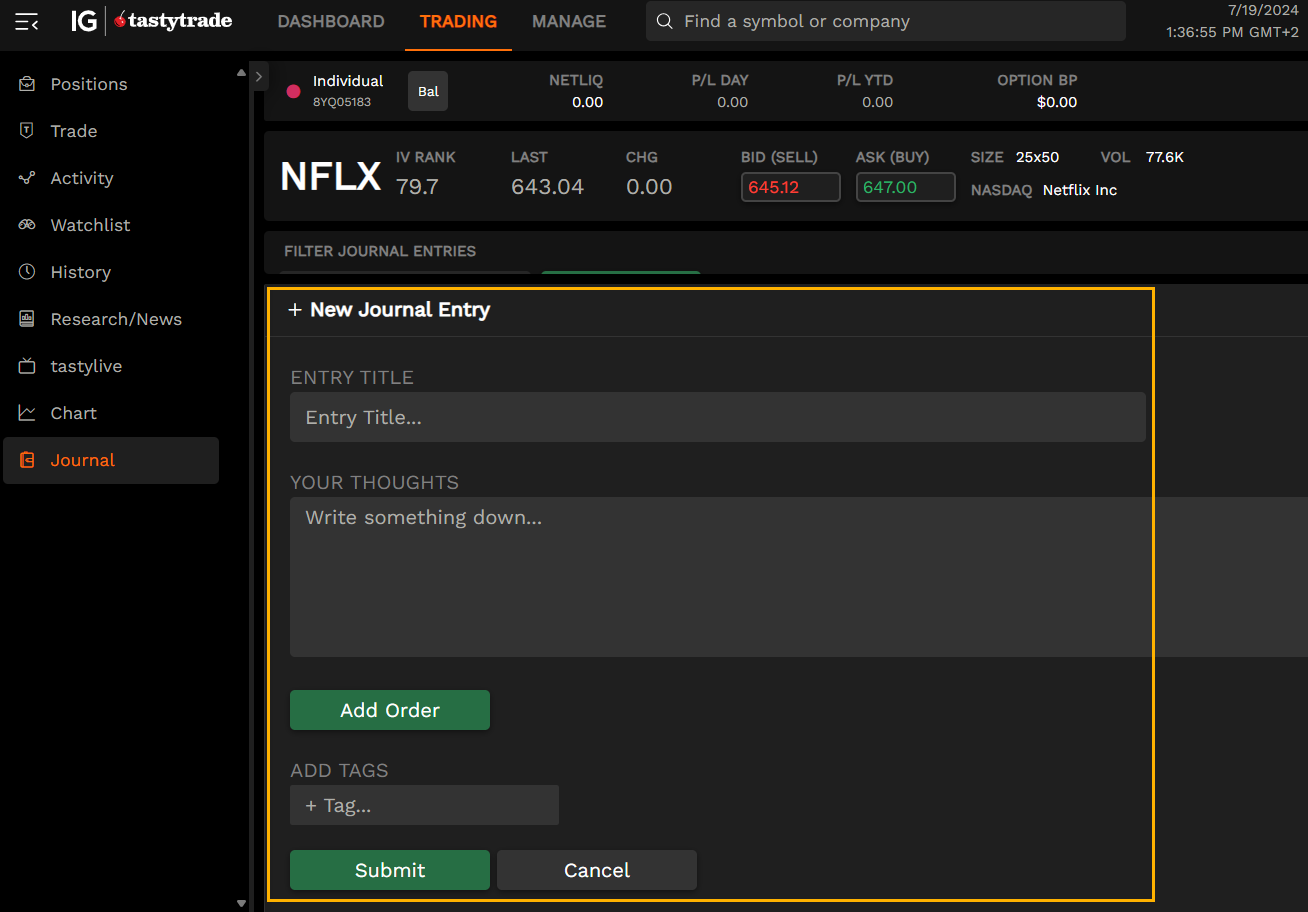Go to Positions in sidebar

(x=111, y=84)
